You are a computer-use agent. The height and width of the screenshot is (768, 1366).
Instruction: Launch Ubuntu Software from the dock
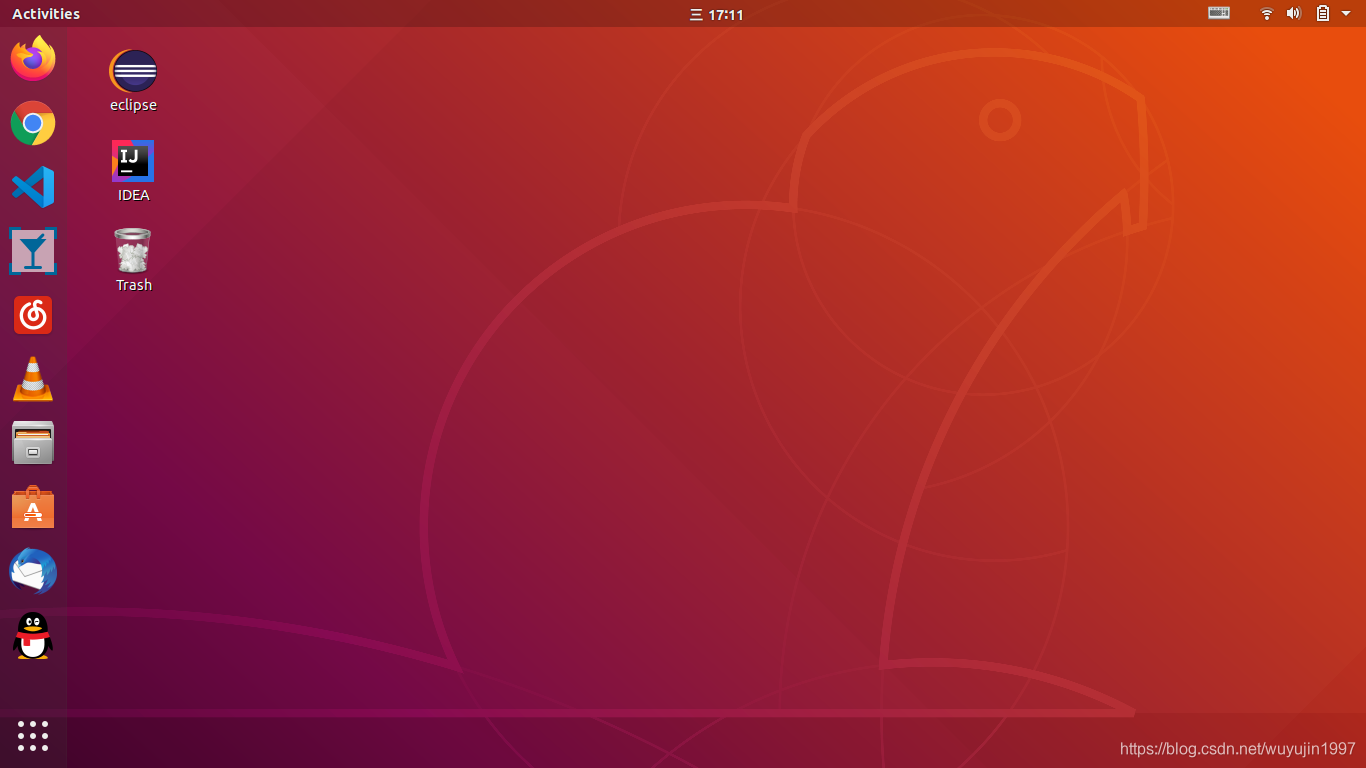33,507
